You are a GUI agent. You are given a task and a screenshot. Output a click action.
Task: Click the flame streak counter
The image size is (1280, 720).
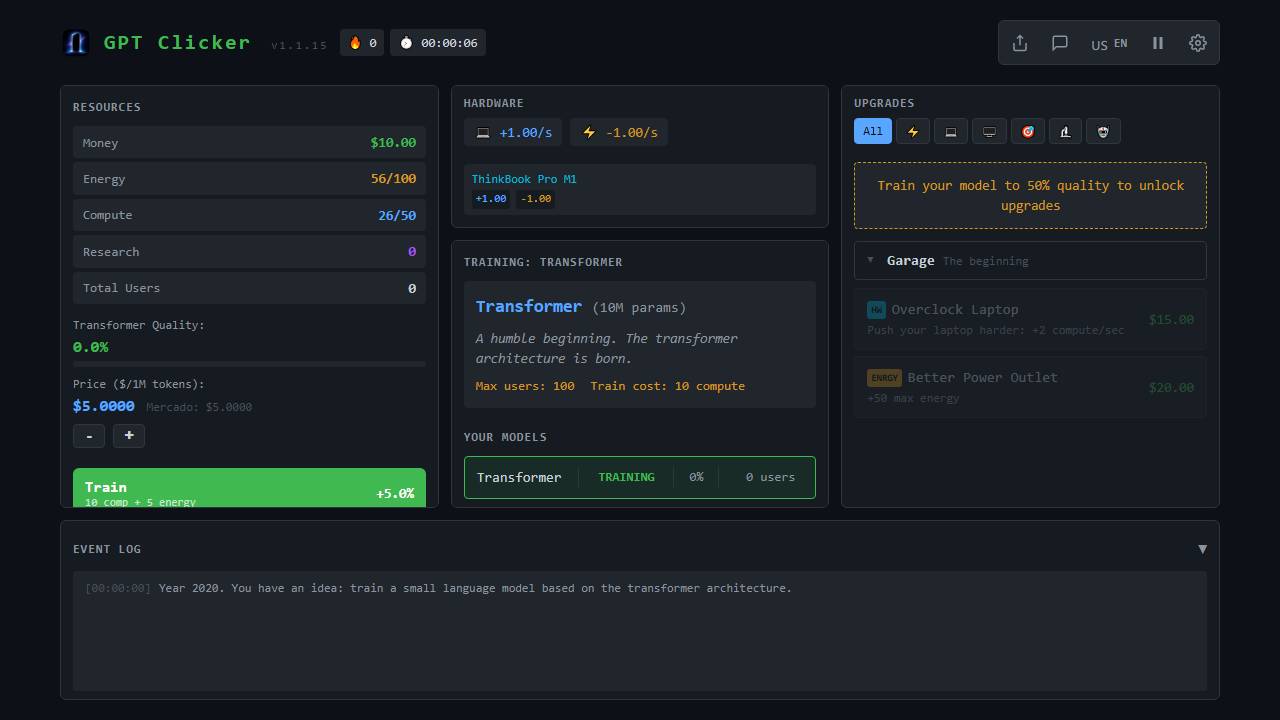coord(362,43)
